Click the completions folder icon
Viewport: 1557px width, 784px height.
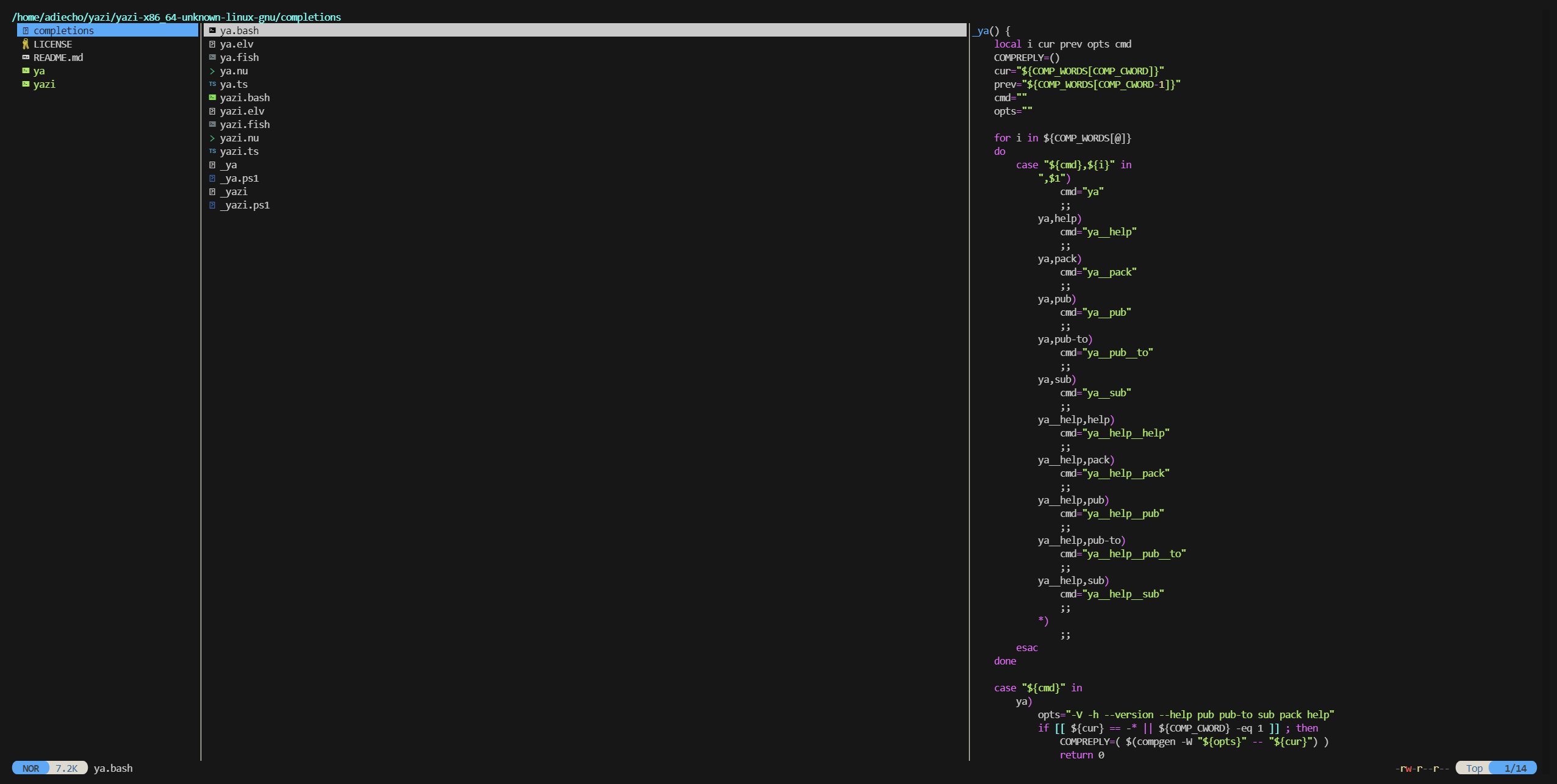coord(26,30)
